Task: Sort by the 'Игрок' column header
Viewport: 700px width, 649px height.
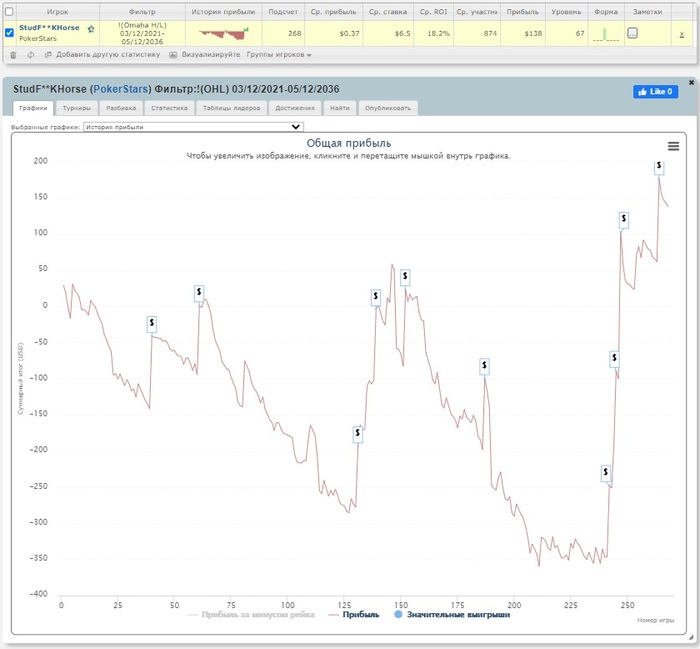Action: [x=57, y=12]
